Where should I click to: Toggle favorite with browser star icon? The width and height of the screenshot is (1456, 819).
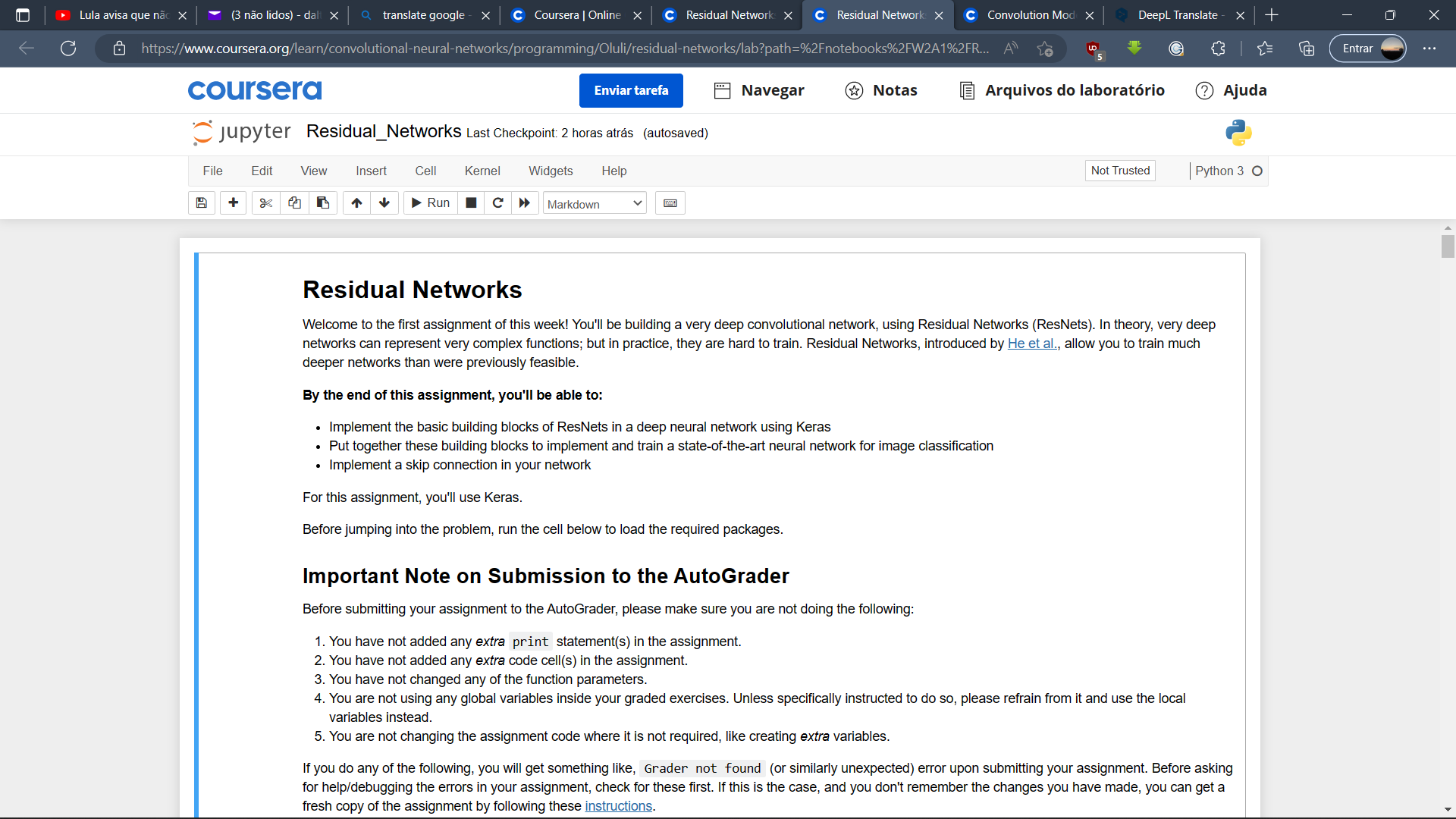point(1045,49)
